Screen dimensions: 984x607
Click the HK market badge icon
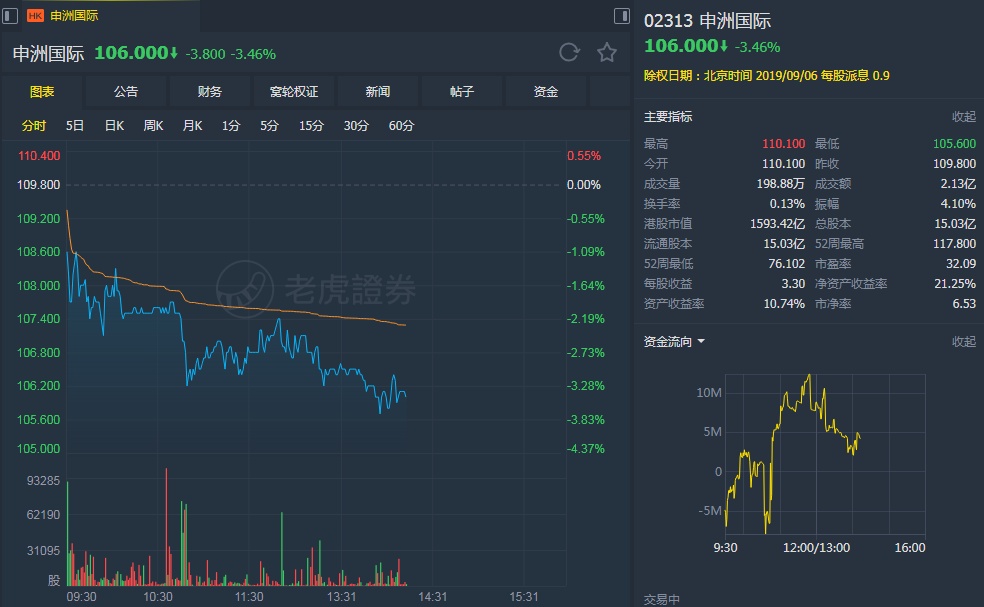pos(36,16)
